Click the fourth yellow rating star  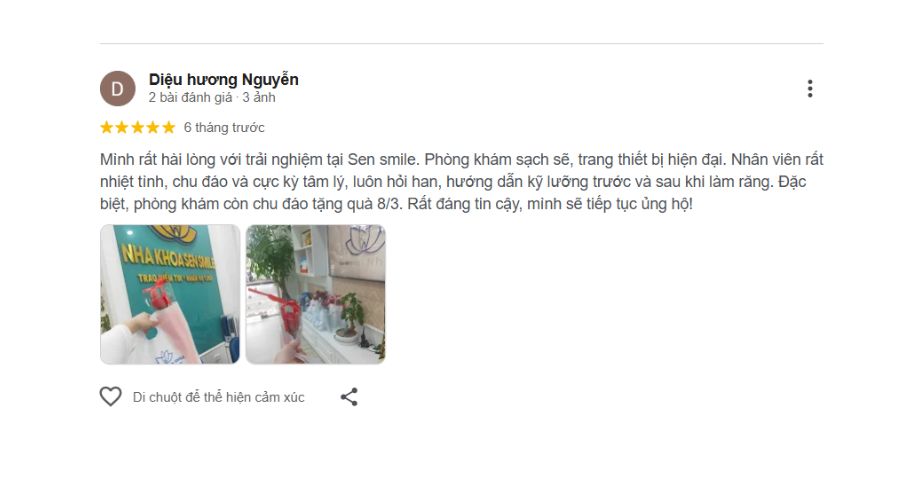153,127
